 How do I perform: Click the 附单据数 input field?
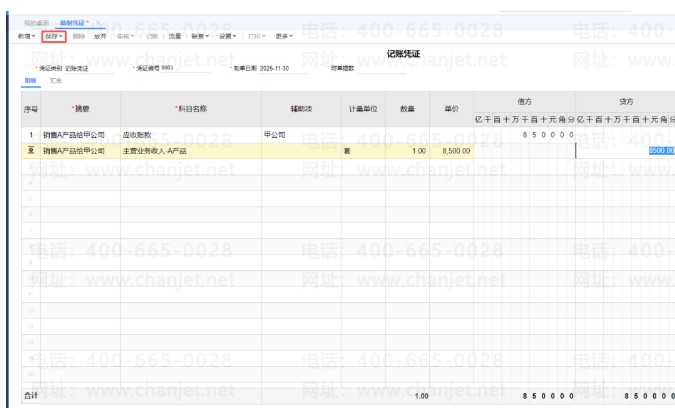(381, 68)
